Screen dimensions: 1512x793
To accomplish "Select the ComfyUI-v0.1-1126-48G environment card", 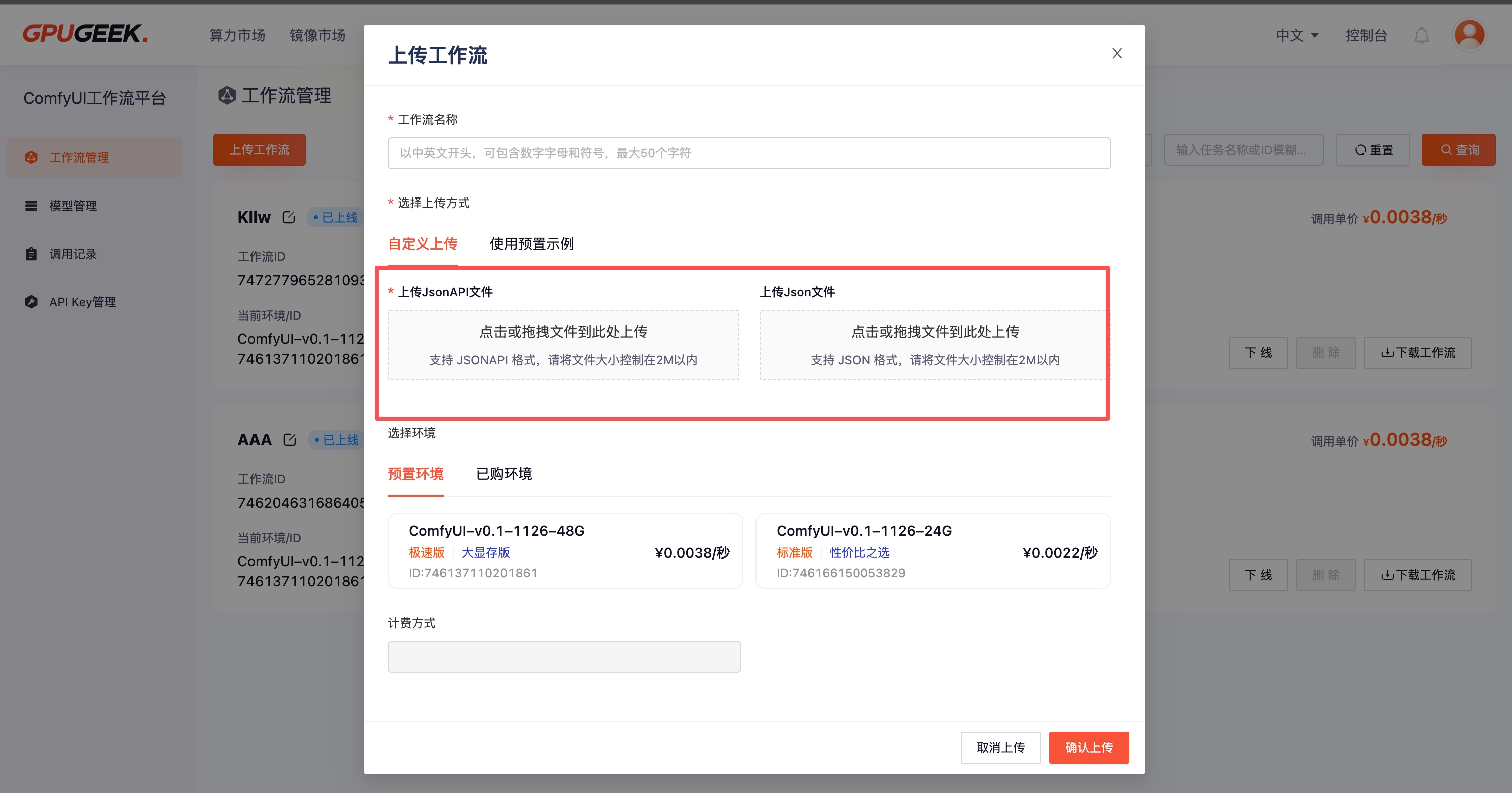I will pyautogui.click(x=565, y=551).
